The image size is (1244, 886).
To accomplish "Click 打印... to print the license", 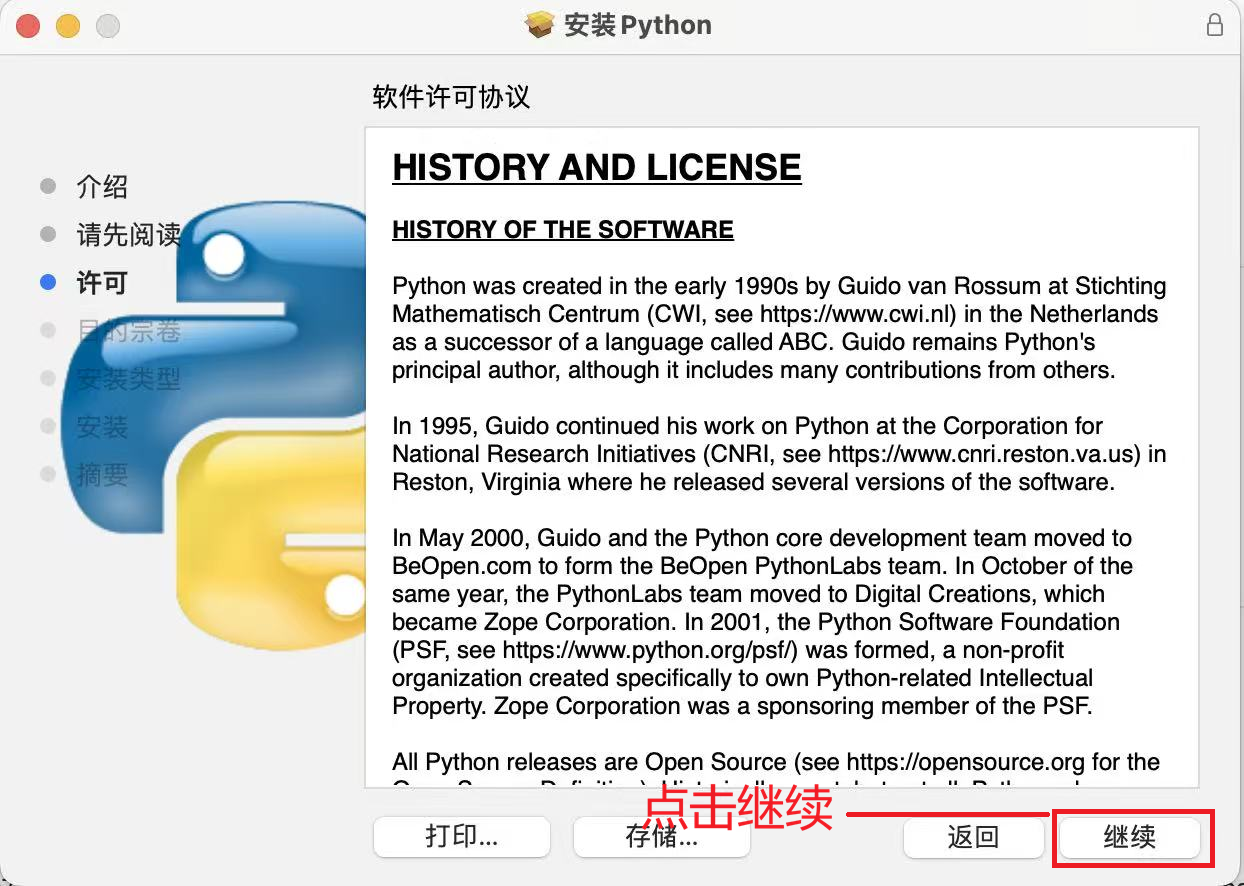I will click(x=461, y=838).
